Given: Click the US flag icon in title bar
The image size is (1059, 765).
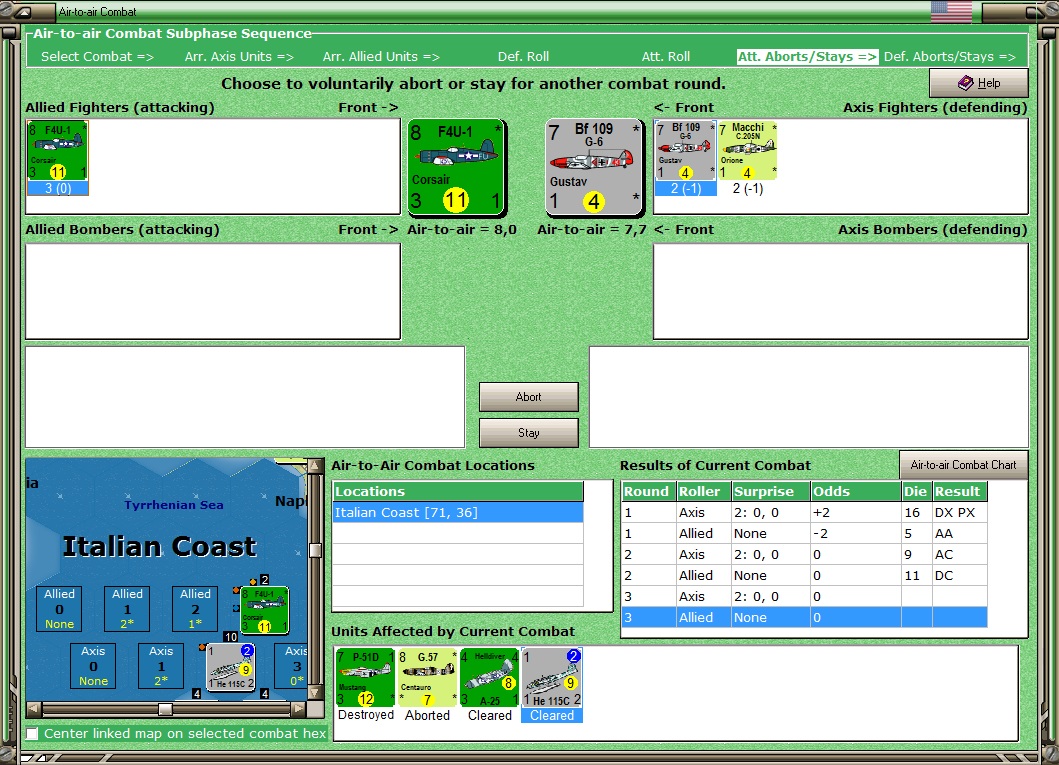Looking at the screenshot, I should (951, 11).
